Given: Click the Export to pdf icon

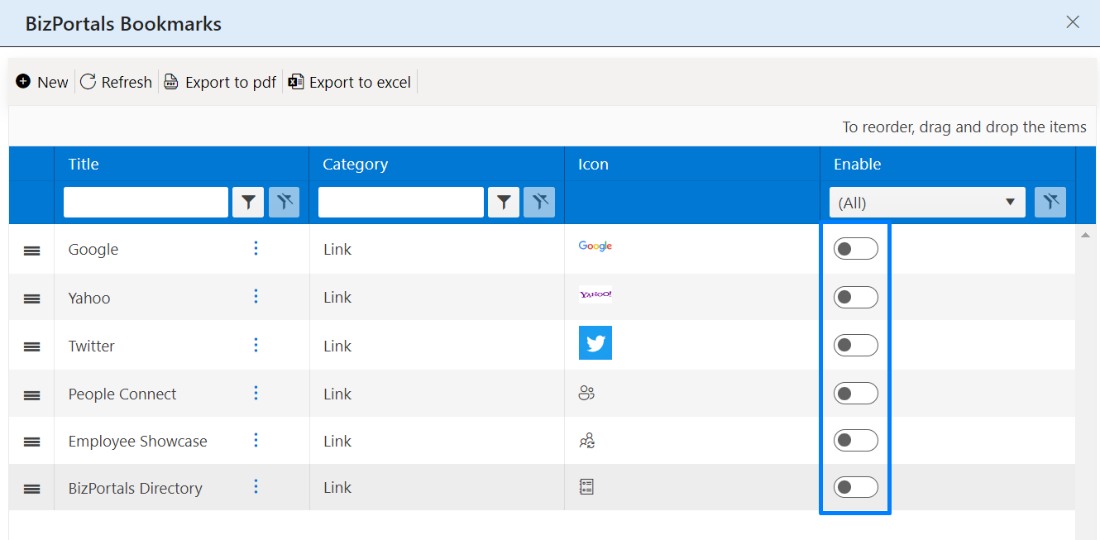Looking at the screenshot, I should pos(171,81).
